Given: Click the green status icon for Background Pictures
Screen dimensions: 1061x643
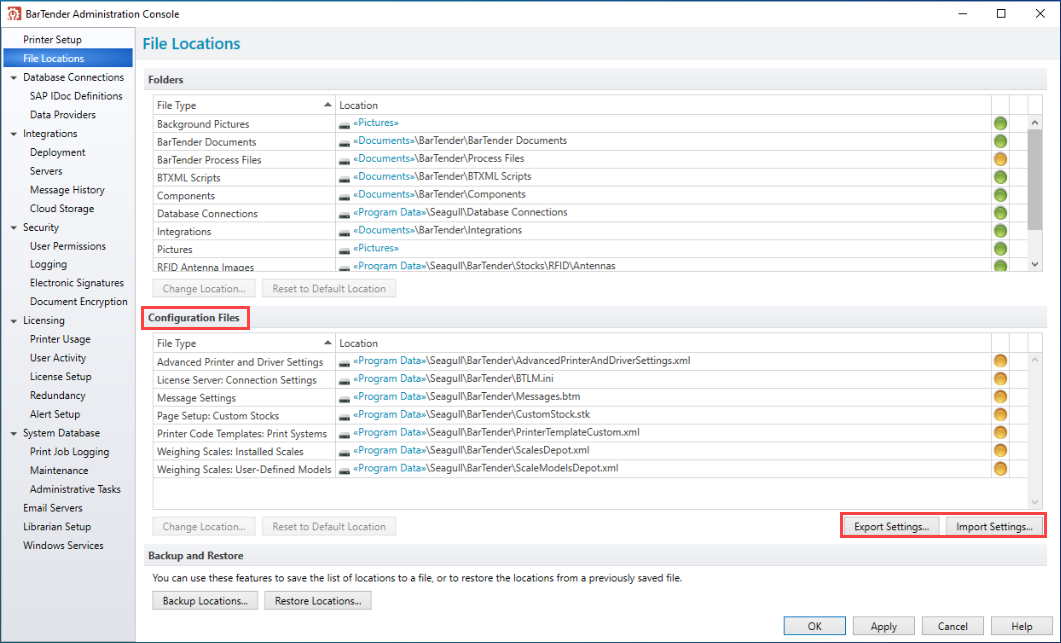Looking at the screenshot, I should [x=1000, y=124].
